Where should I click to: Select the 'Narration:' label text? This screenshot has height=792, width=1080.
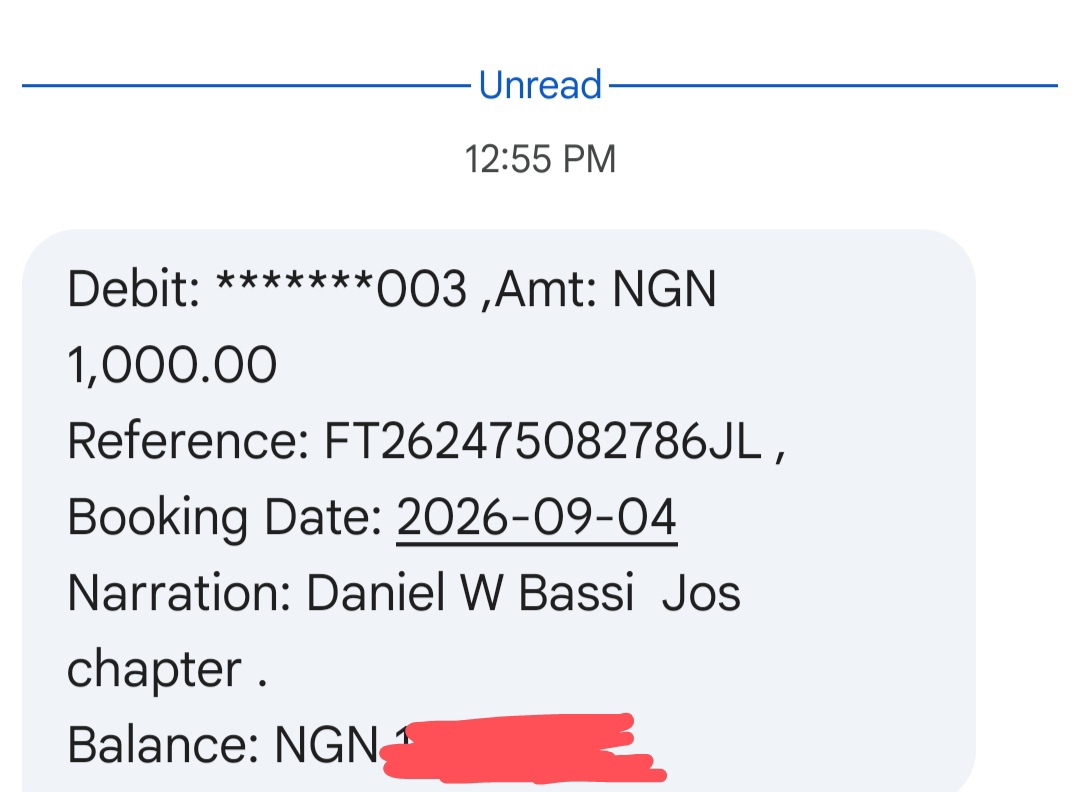pyautogui.click(x=180, y=593)
